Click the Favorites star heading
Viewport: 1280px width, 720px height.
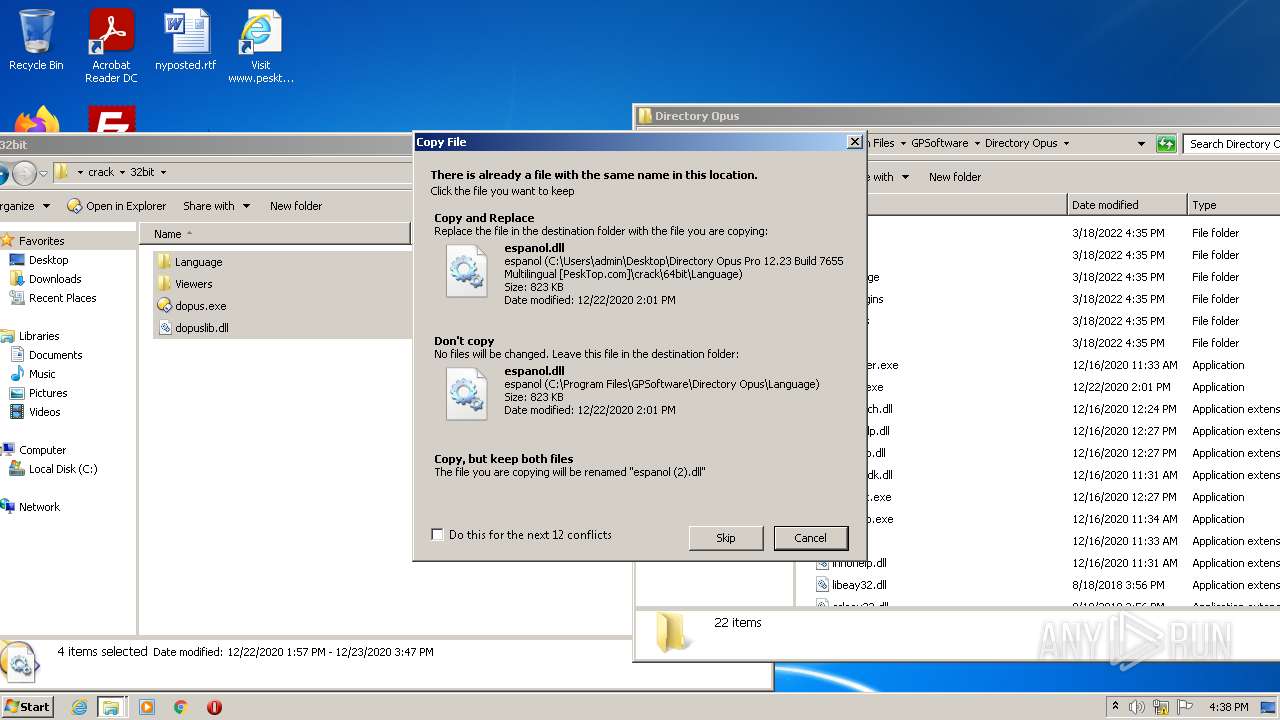pos(41,241)
